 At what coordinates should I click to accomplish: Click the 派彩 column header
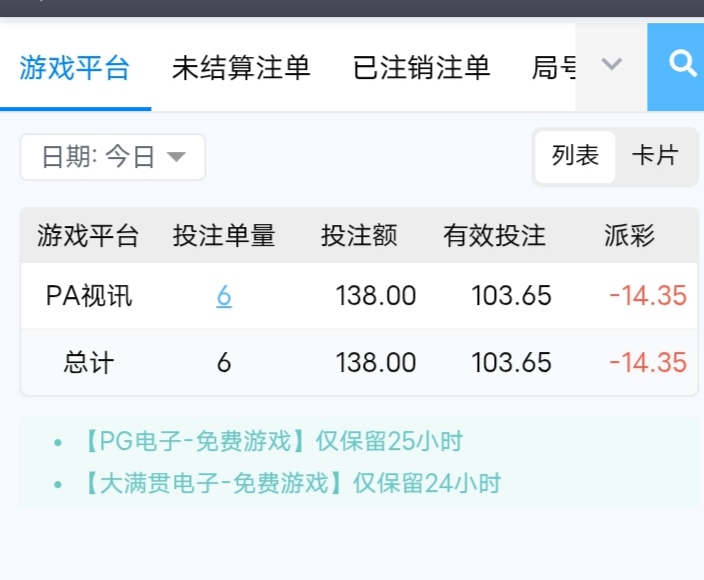[x=630, y=236]
